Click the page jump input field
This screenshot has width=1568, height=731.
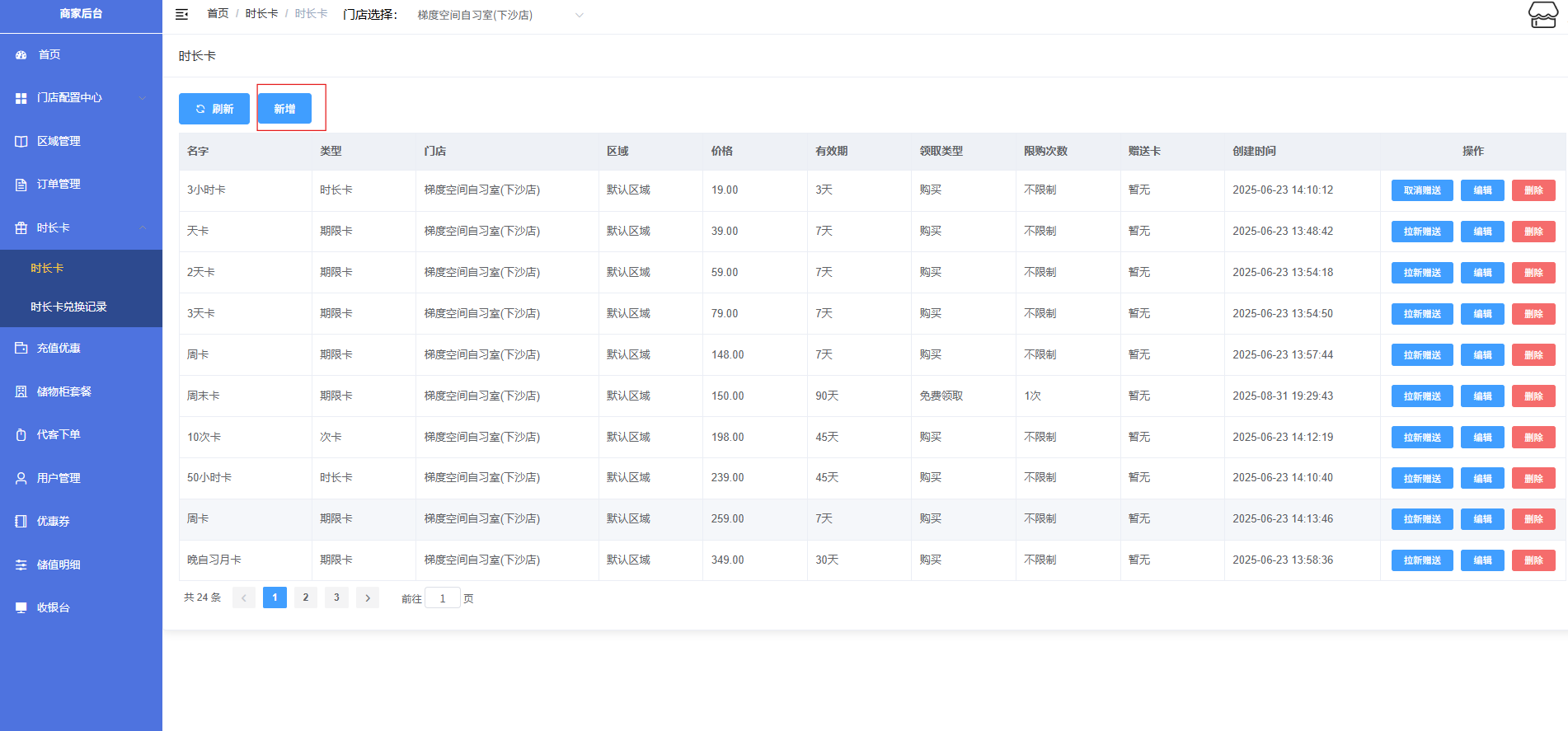pos(443,598)
